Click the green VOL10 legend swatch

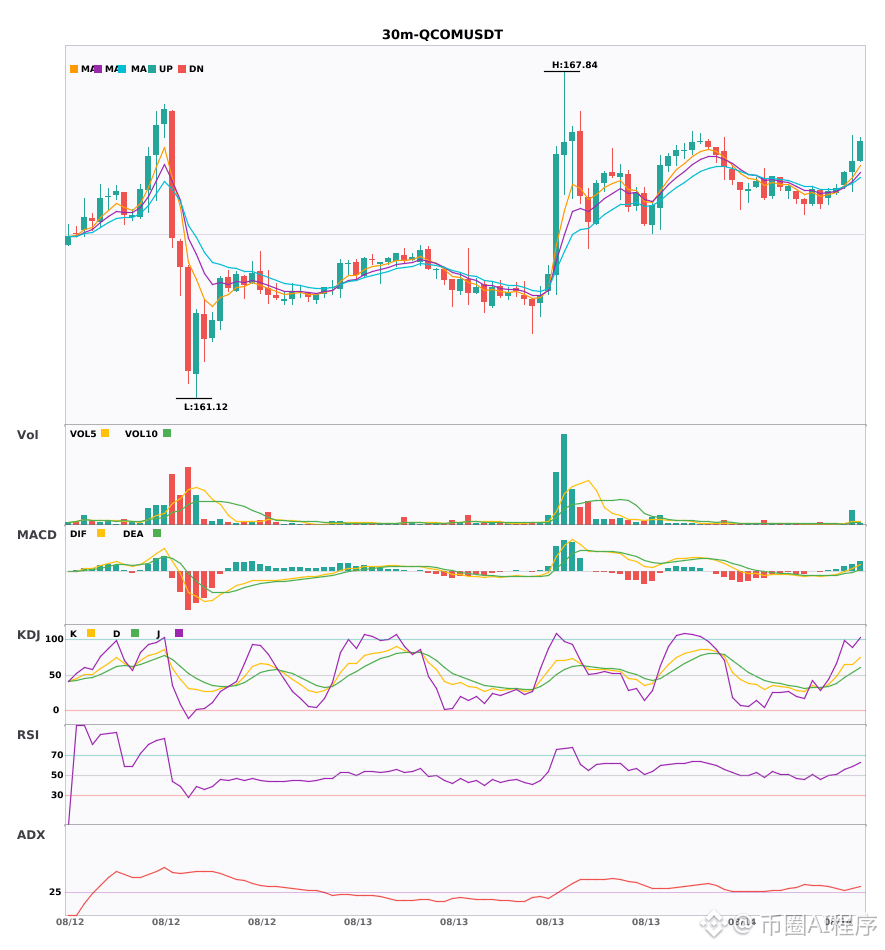tap(167, 433)
